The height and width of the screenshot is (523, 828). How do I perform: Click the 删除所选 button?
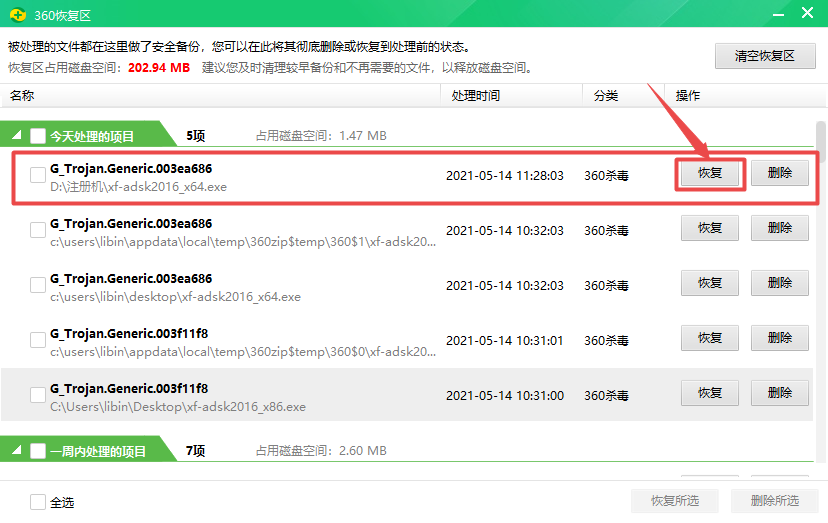click(x=774, y=501)
